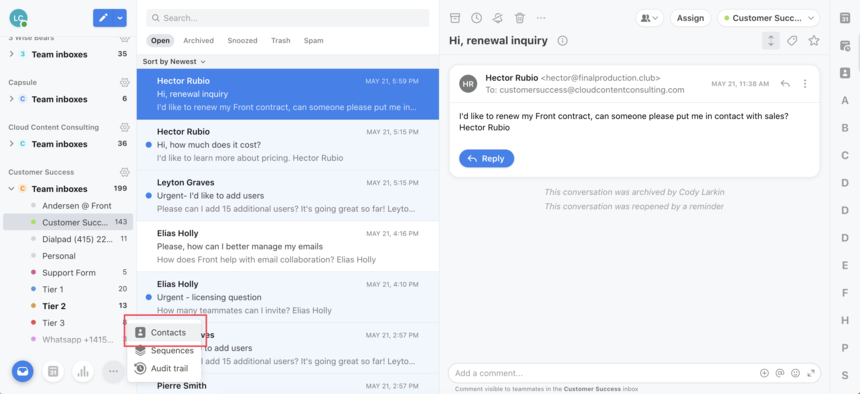The image size is (860, 394).
Task: Expand the Capsule Team inboxes
Action: point(11,99)
